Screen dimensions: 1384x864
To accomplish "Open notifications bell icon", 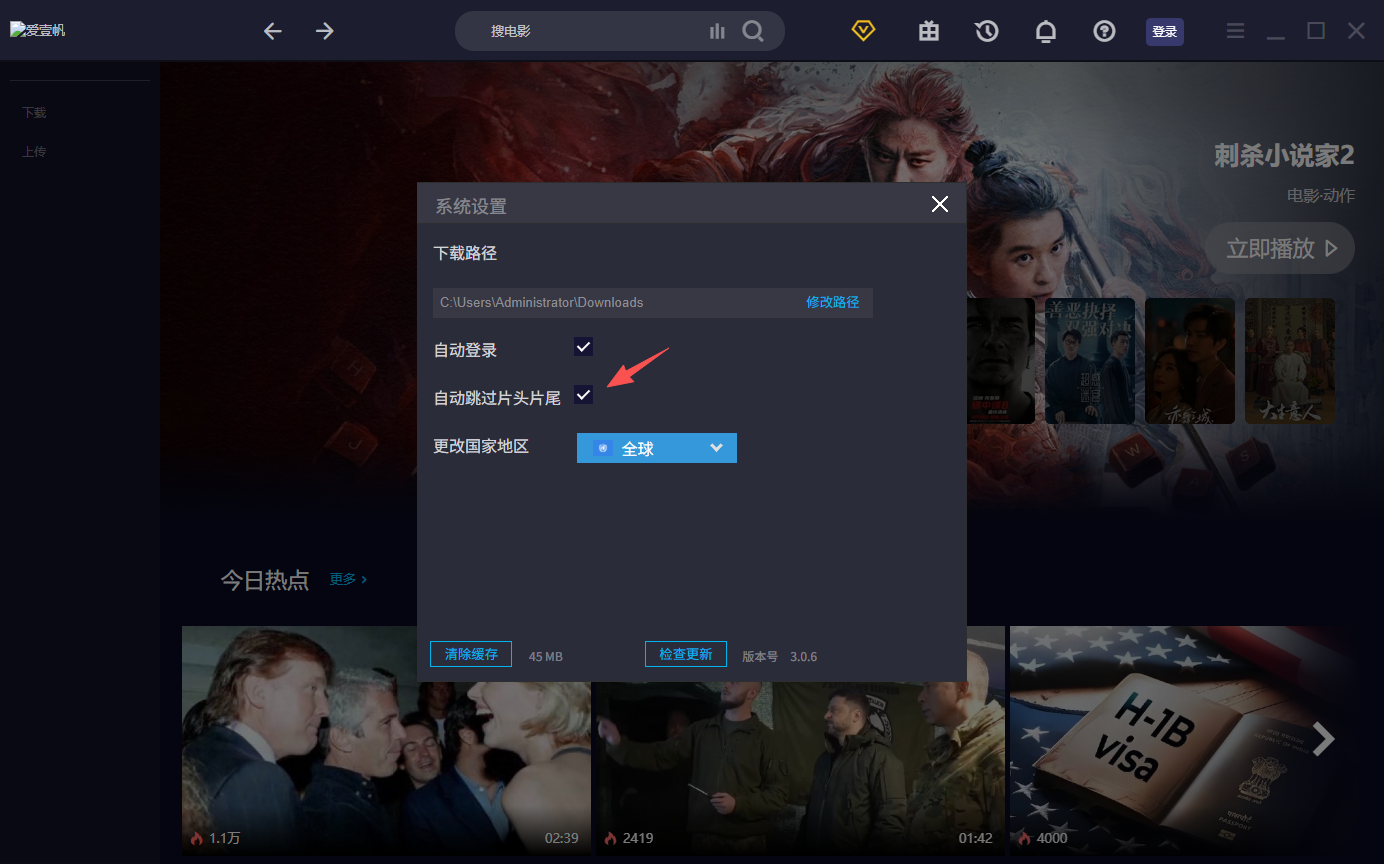I will (x=1045, y=31).
